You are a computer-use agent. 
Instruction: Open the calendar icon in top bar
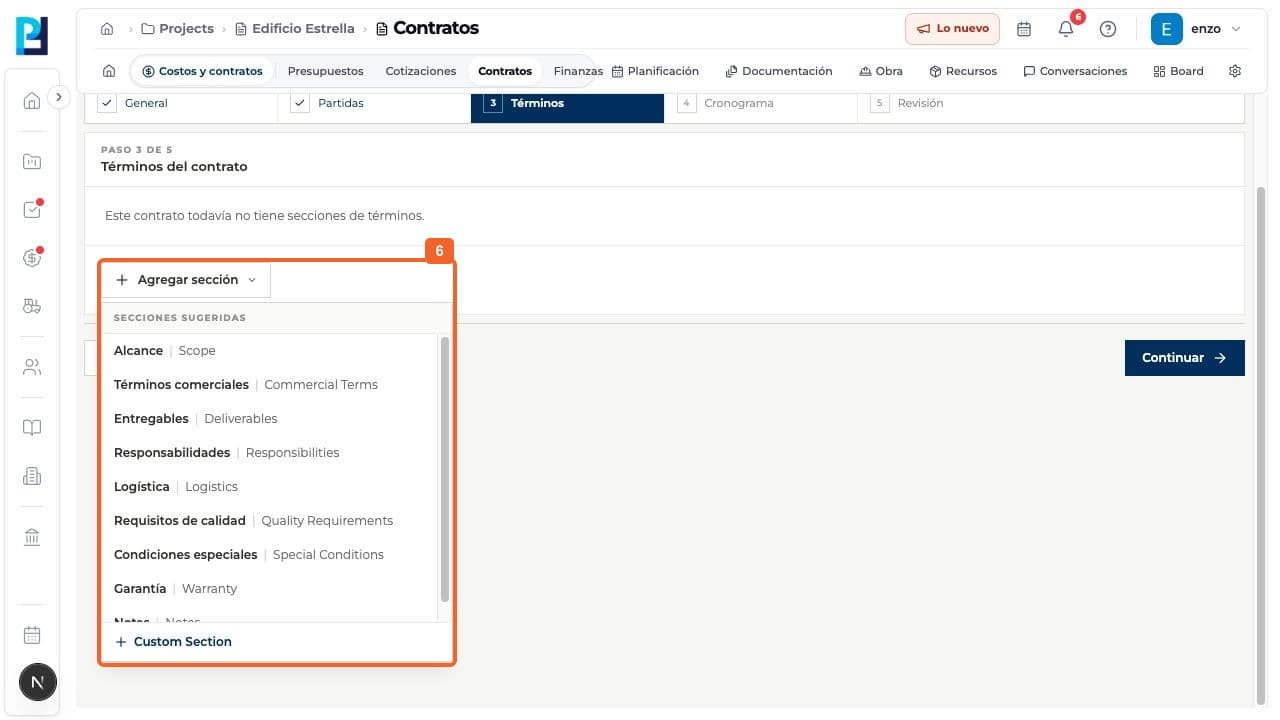click(x=1024, y=29)
